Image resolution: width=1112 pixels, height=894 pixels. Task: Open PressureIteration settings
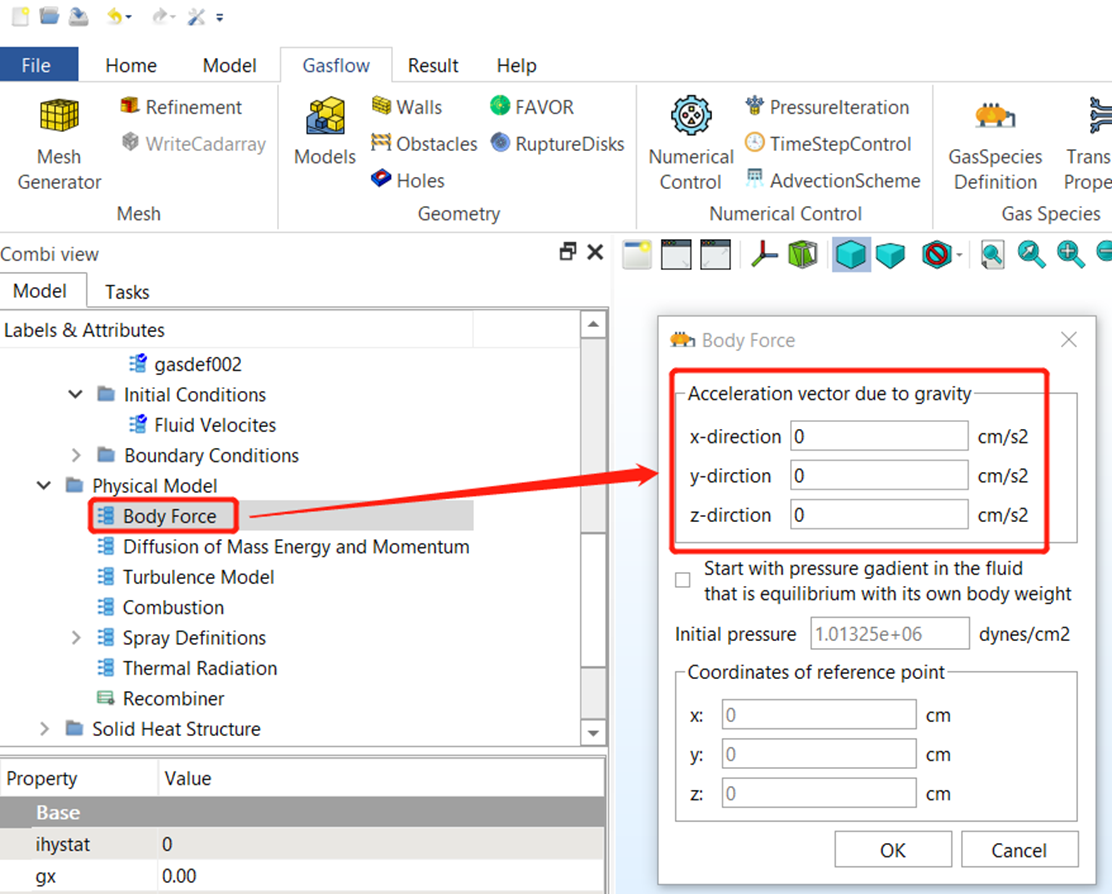(x=827, y=107)
